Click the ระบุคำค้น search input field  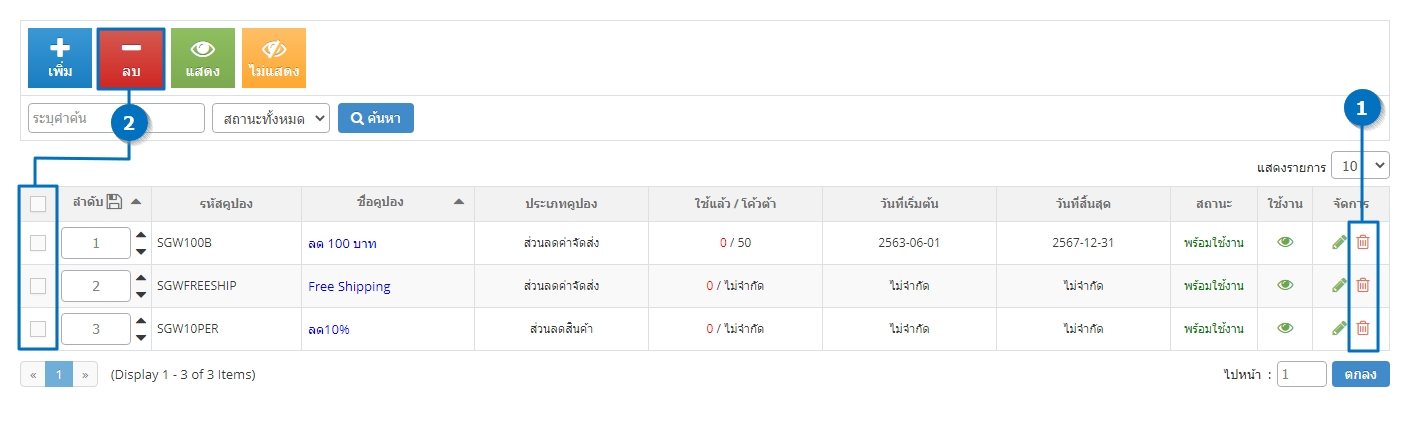coord(116,118)
